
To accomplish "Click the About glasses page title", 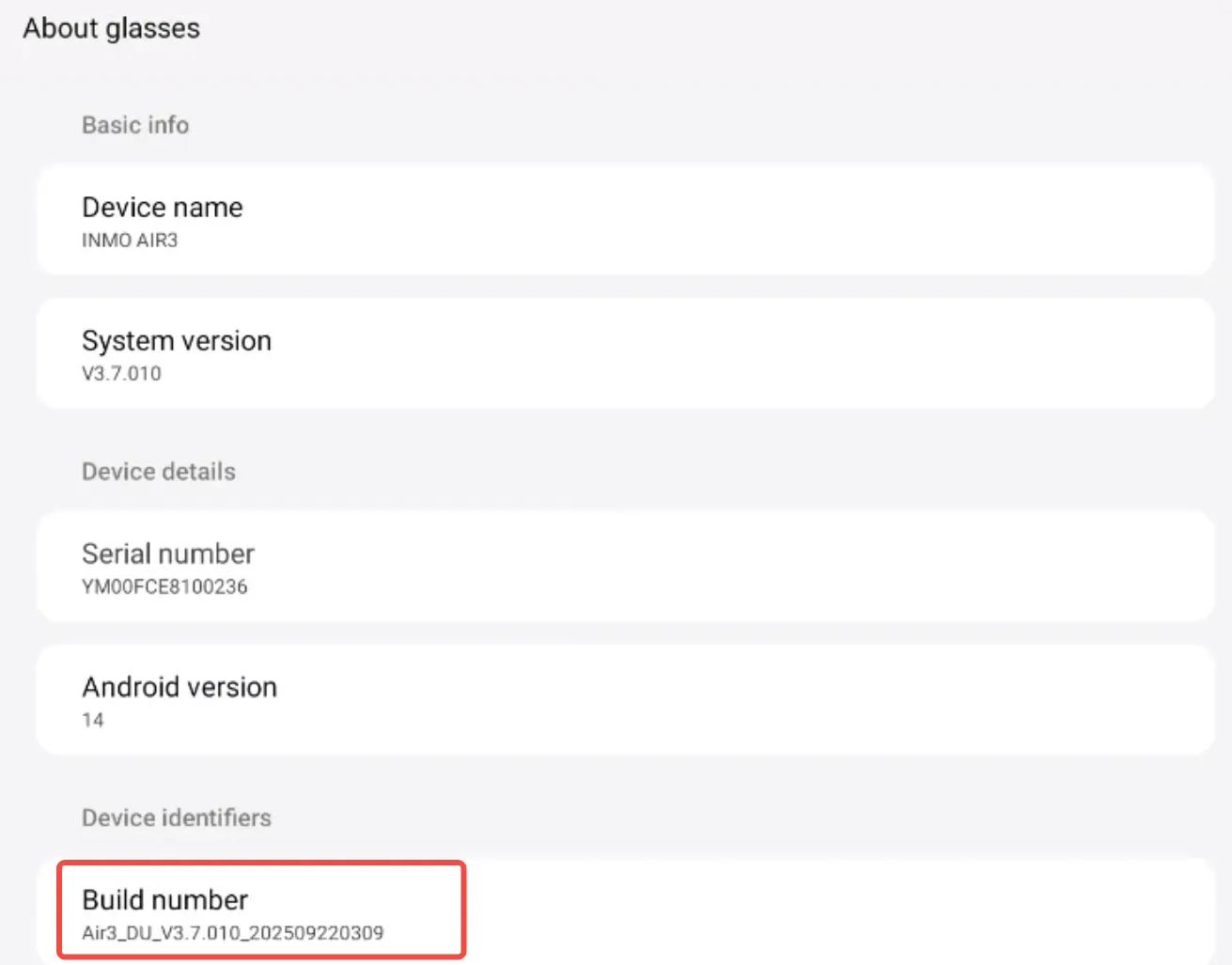I will (x=112, y=29).
